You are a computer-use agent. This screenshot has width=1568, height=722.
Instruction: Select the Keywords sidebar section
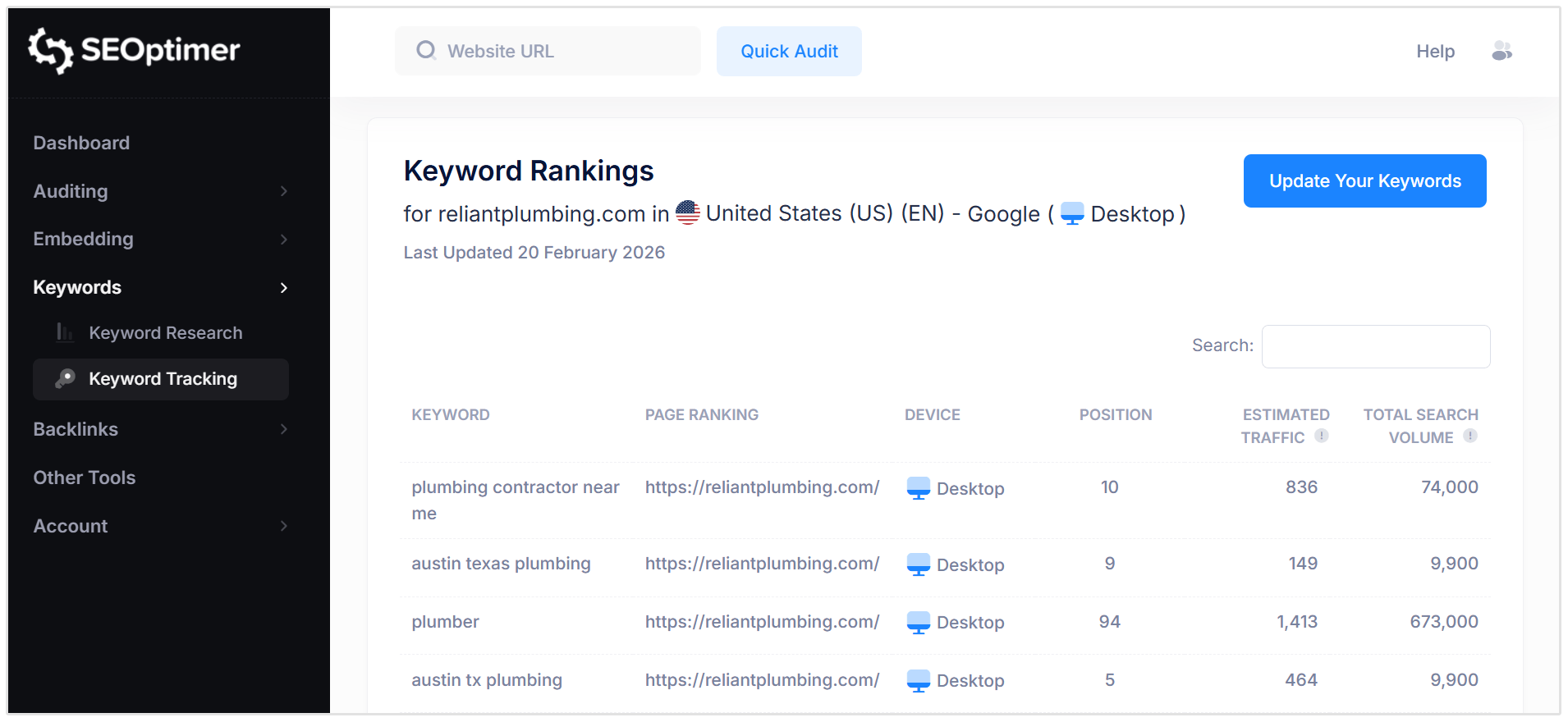pos(77,287)
